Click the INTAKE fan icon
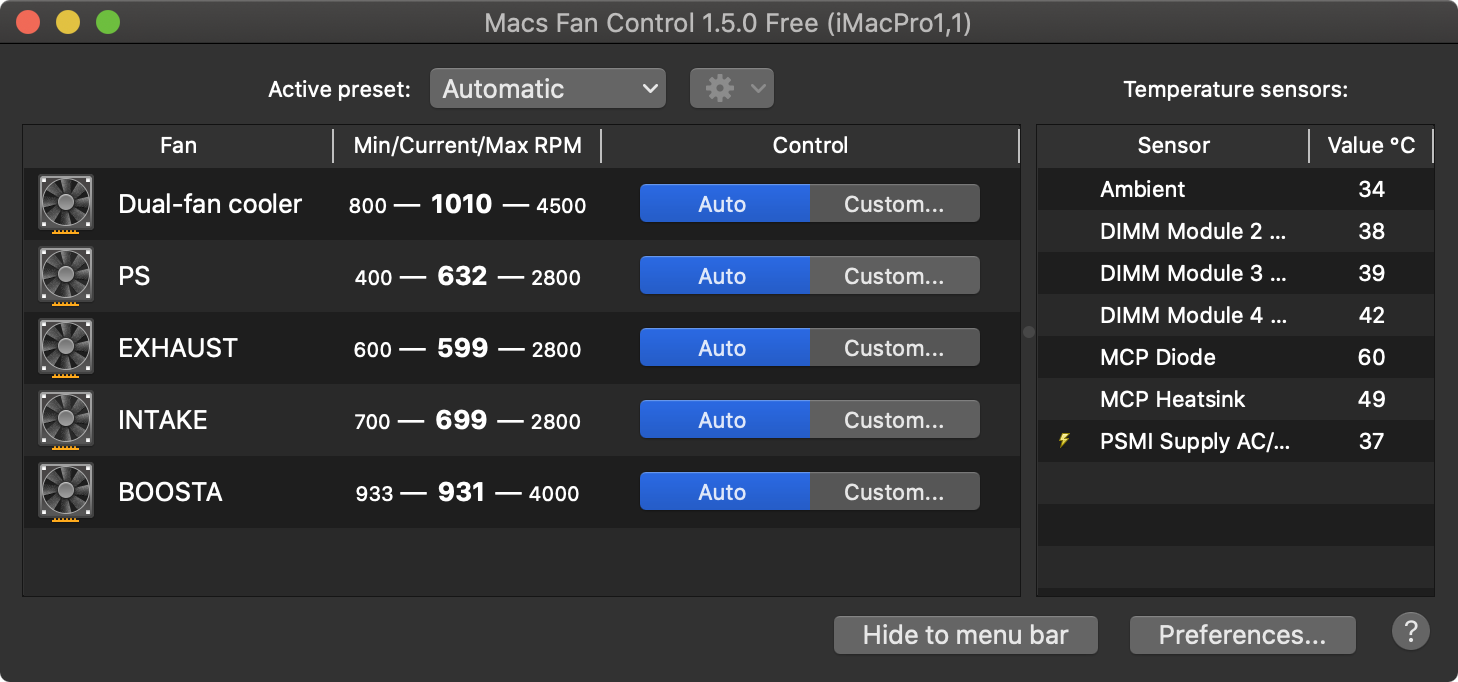The image size is (1458, 682). [66, 420]
